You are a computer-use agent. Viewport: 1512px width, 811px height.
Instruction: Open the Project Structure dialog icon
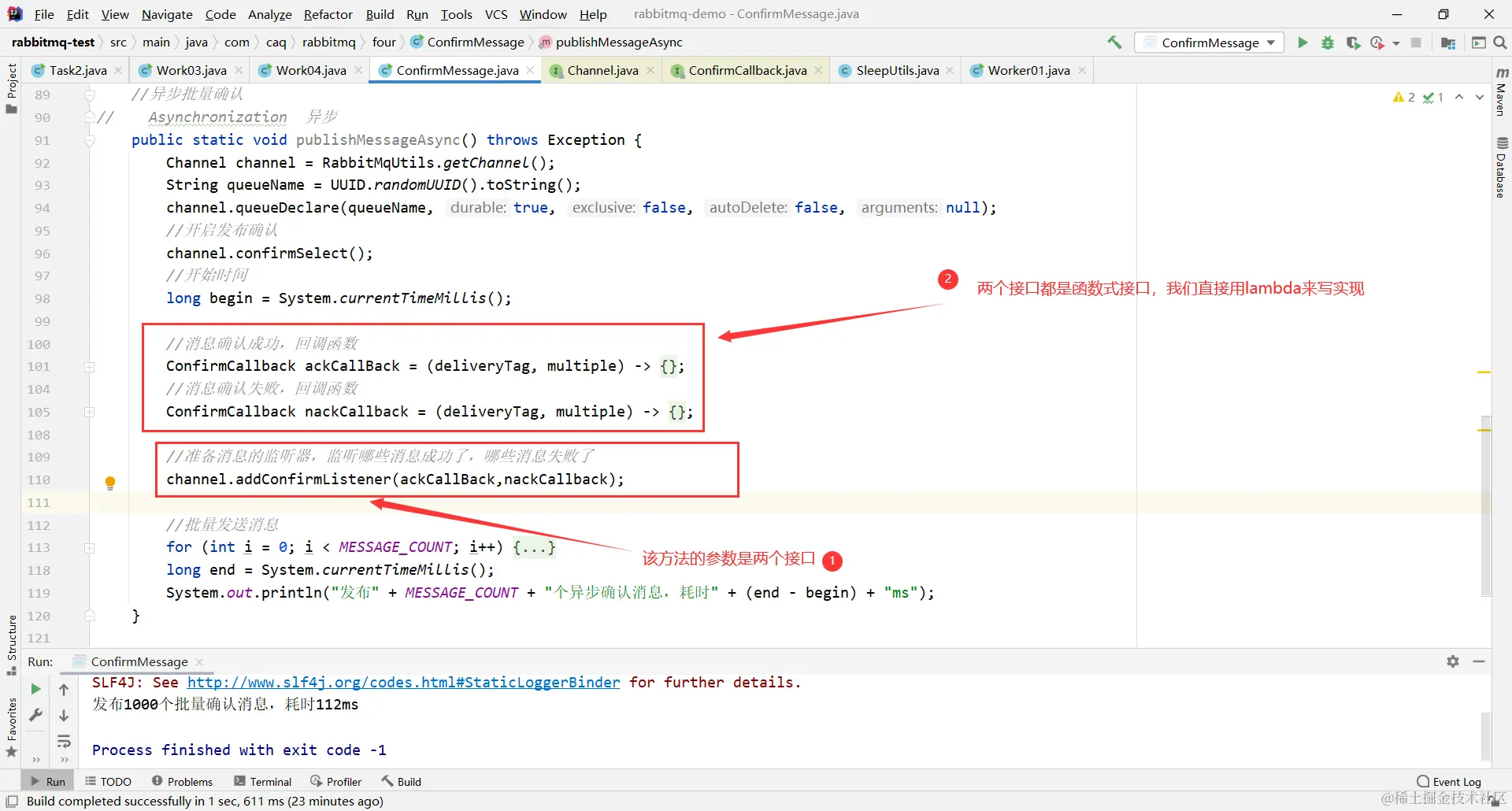click(1447, 43)
